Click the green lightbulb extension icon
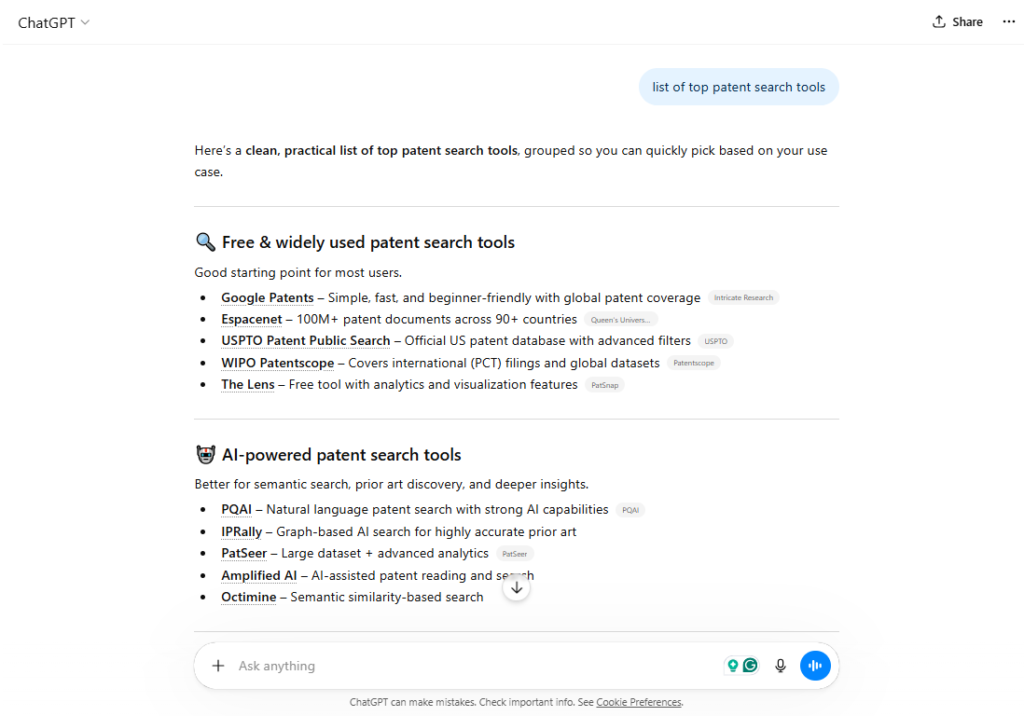Screen dimensions: 1024x716 click(733, 665)
